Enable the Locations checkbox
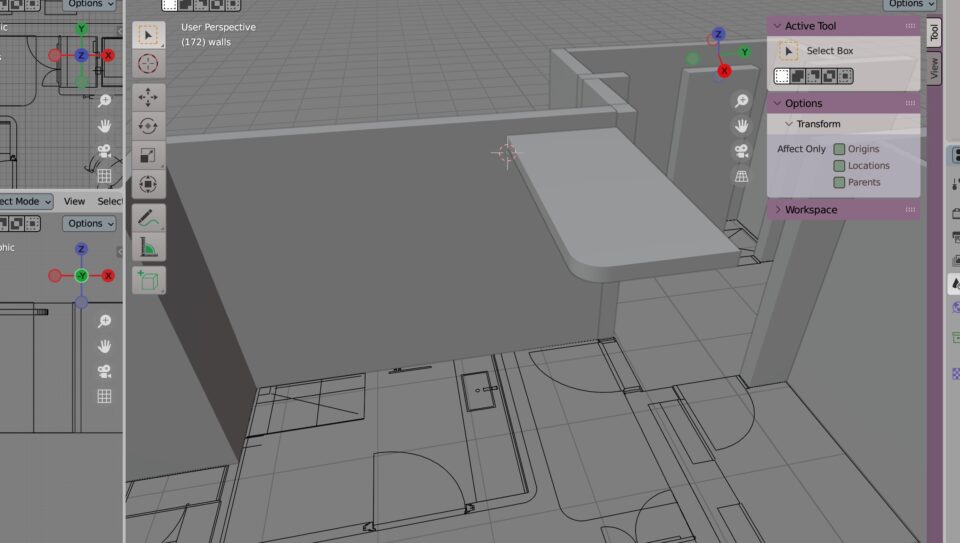Image resolution: width=960 pixels, height=543 pixels. point(839,166)
